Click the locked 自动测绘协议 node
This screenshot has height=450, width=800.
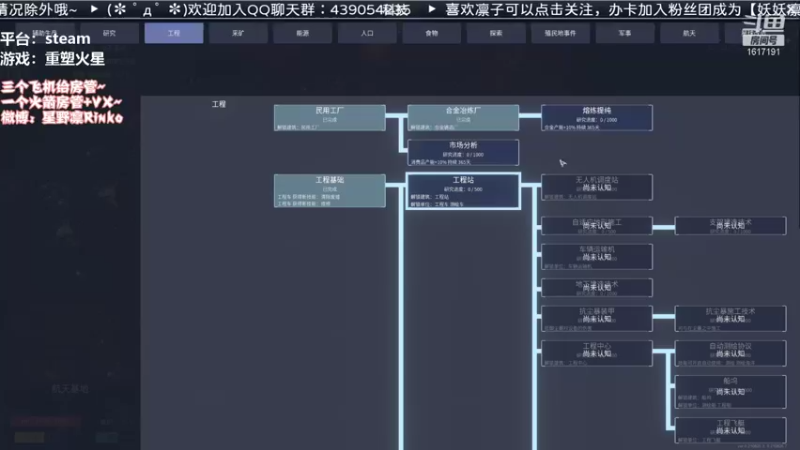click(x=731, y=354)
